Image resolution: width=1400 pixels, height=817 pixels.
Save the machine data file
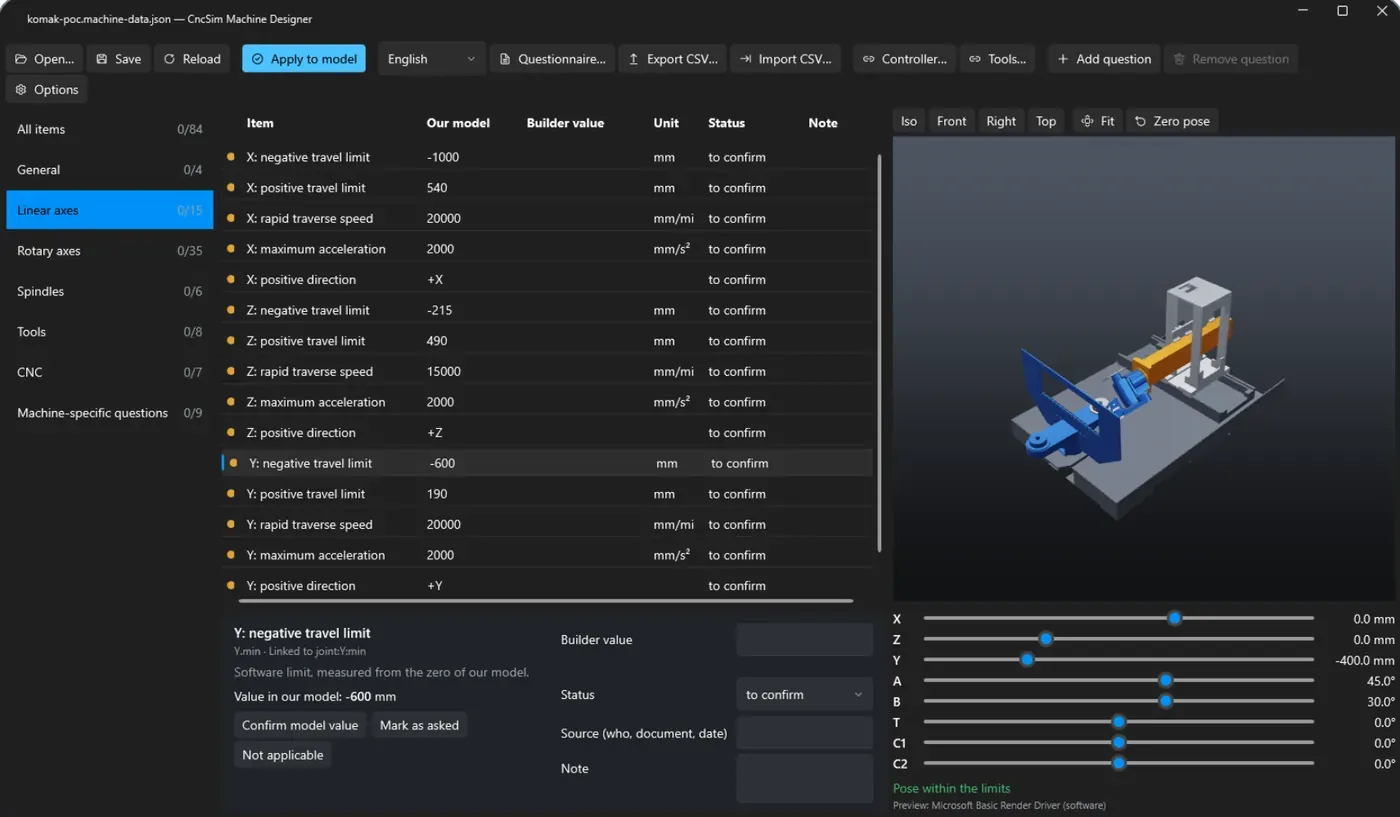coord(118,59)
